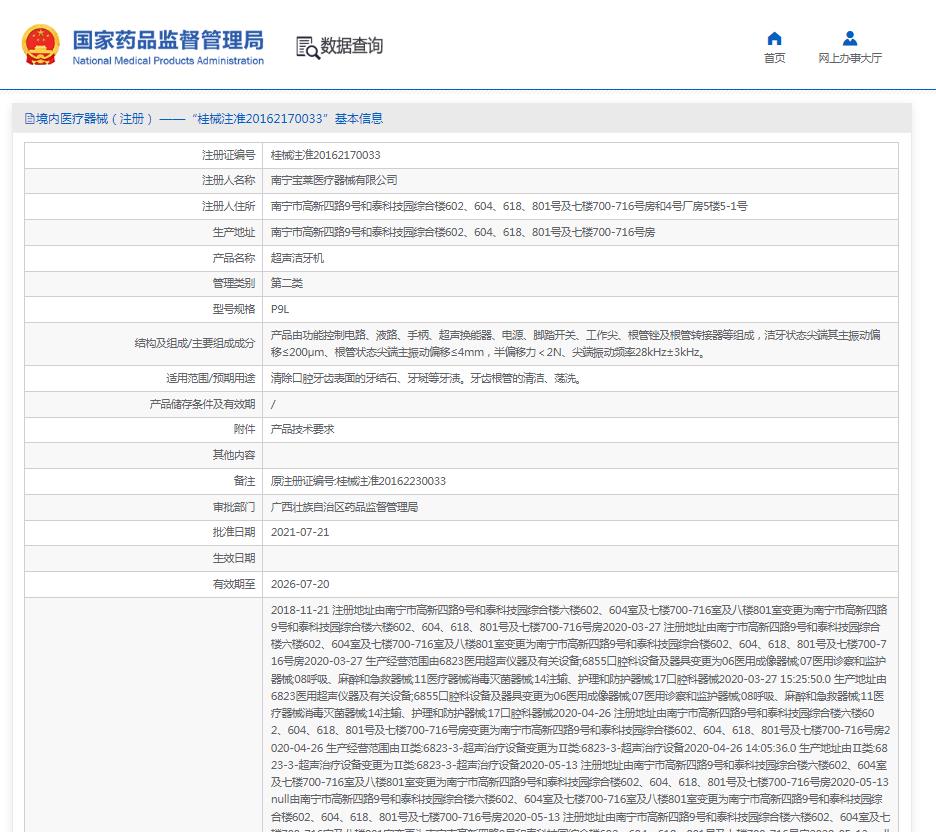Select product name 超声洁牙机
Viewport: 936px width, 832px height.
click(x=297, y=258)
